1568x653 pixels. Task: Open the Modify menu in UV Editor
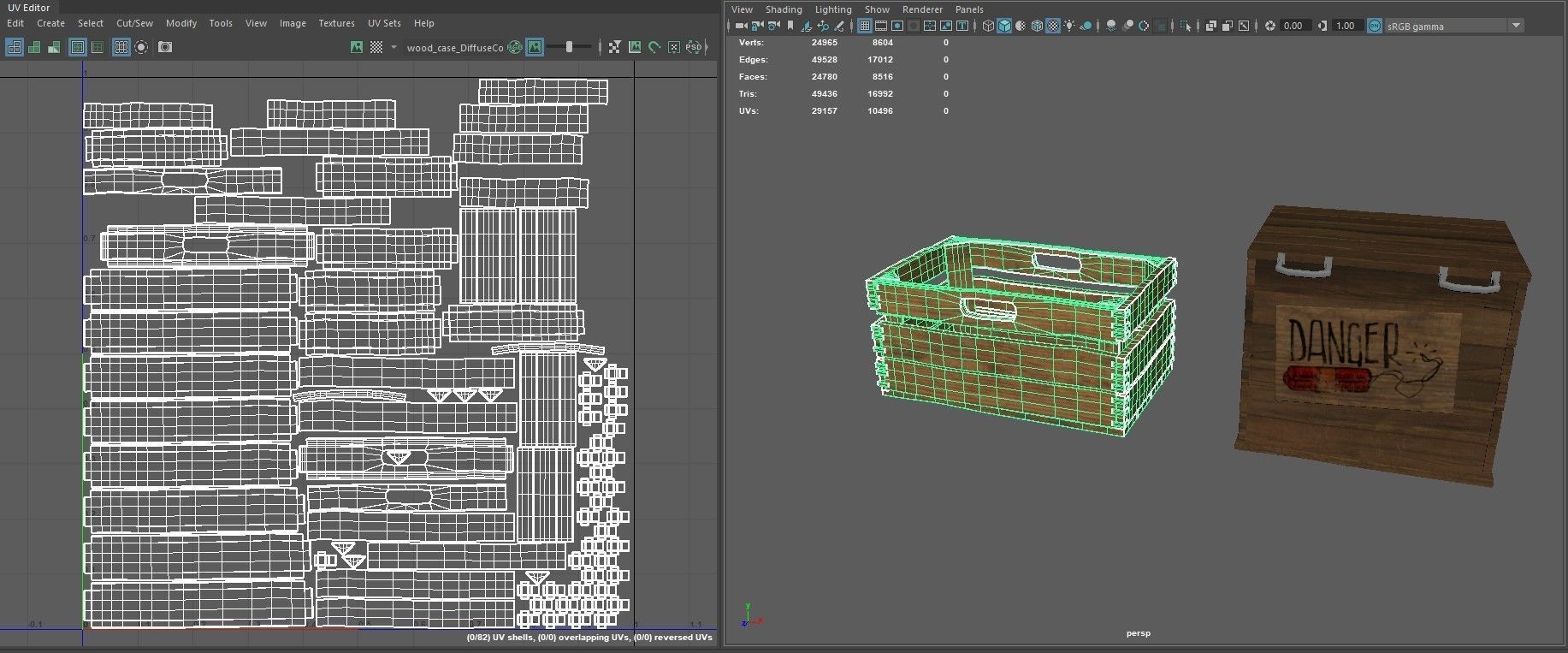coord(180,23)
